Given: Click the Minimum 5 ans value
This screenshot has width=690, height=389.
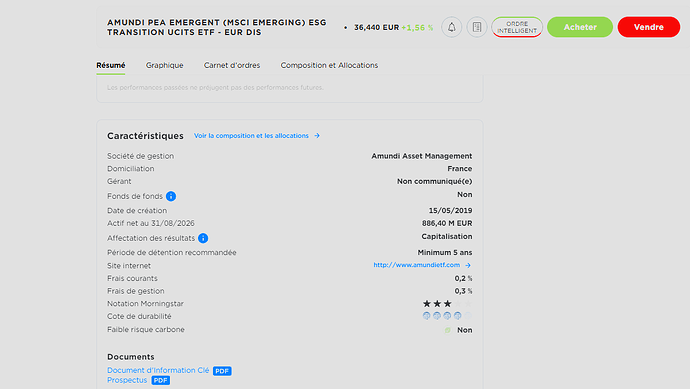Looking at the screenshot, I should click(444, 253).
